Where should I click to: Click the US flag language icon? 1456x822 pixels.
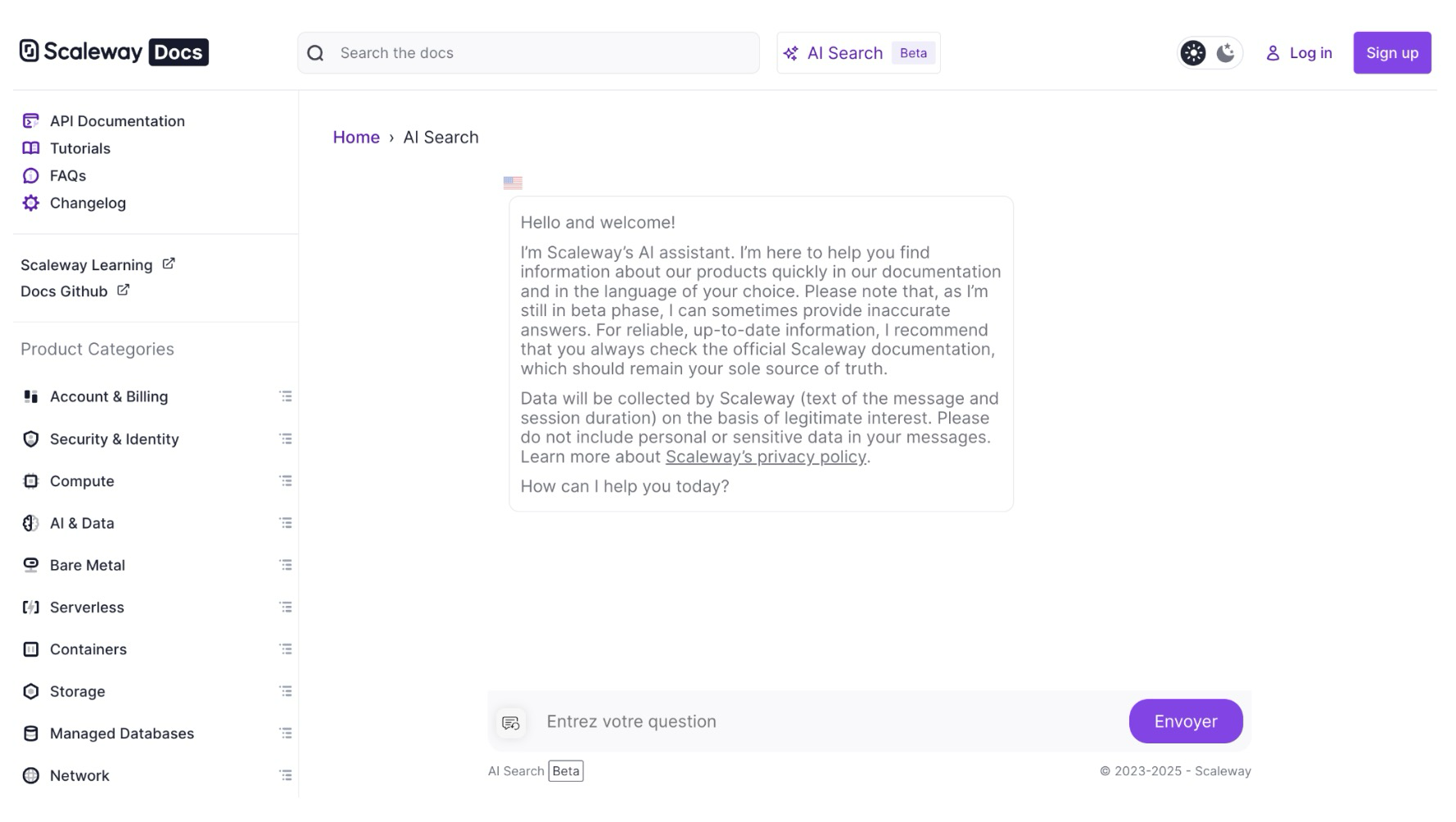click(513, 183)
